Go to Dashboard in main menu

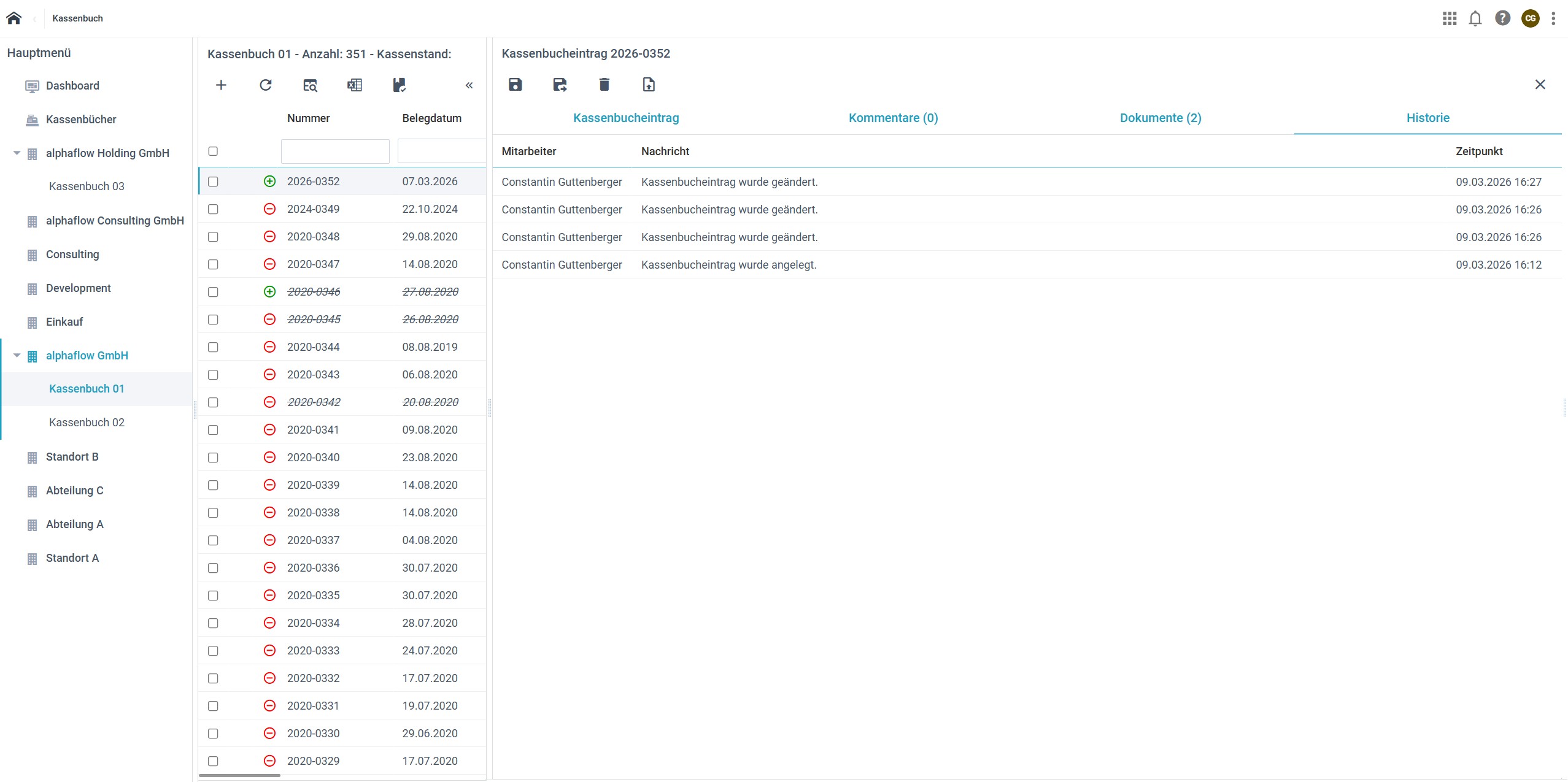pos(72,86)
